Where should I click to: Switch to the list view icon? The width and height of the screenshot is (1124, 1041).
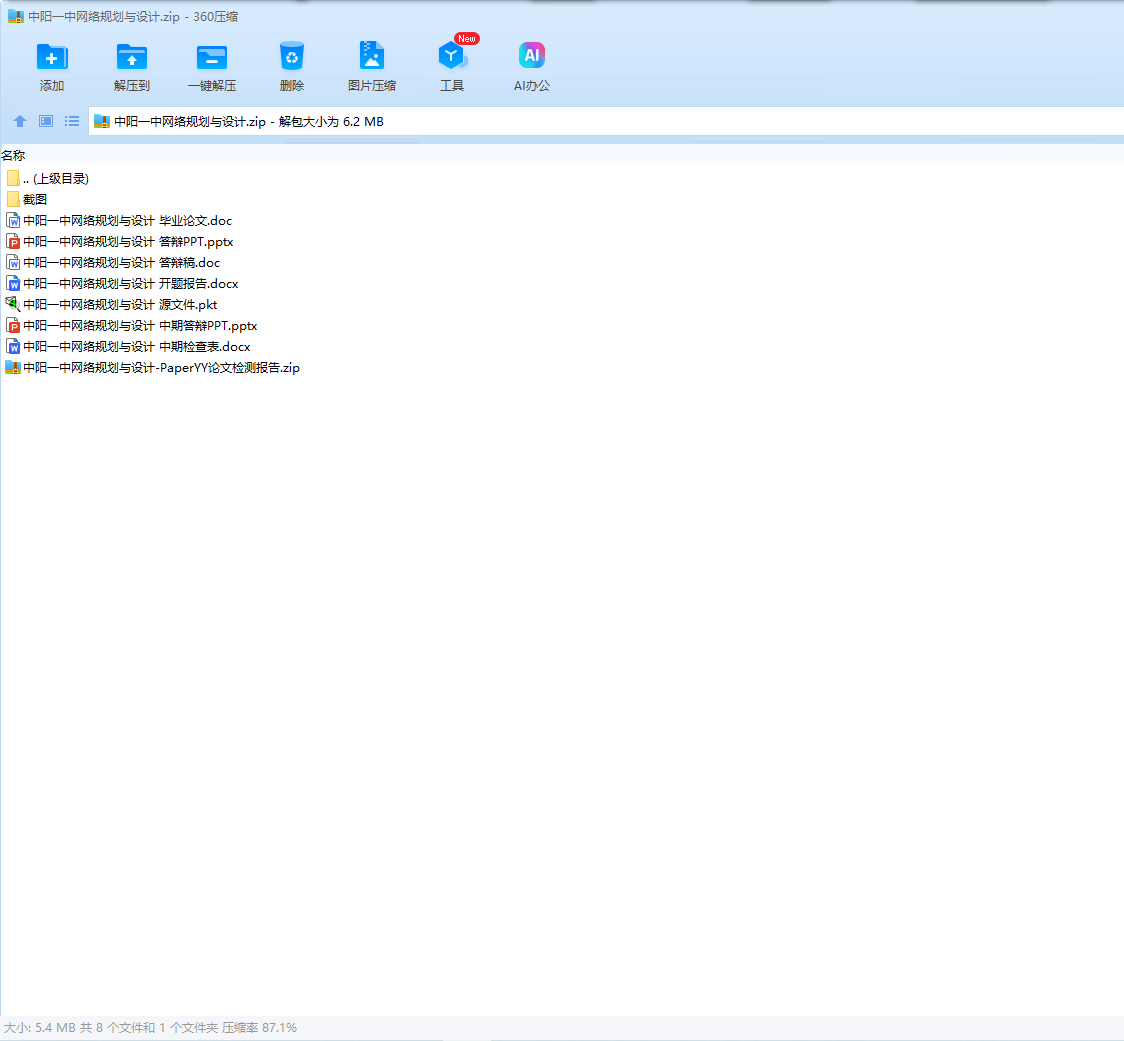(x=72, y=121)
